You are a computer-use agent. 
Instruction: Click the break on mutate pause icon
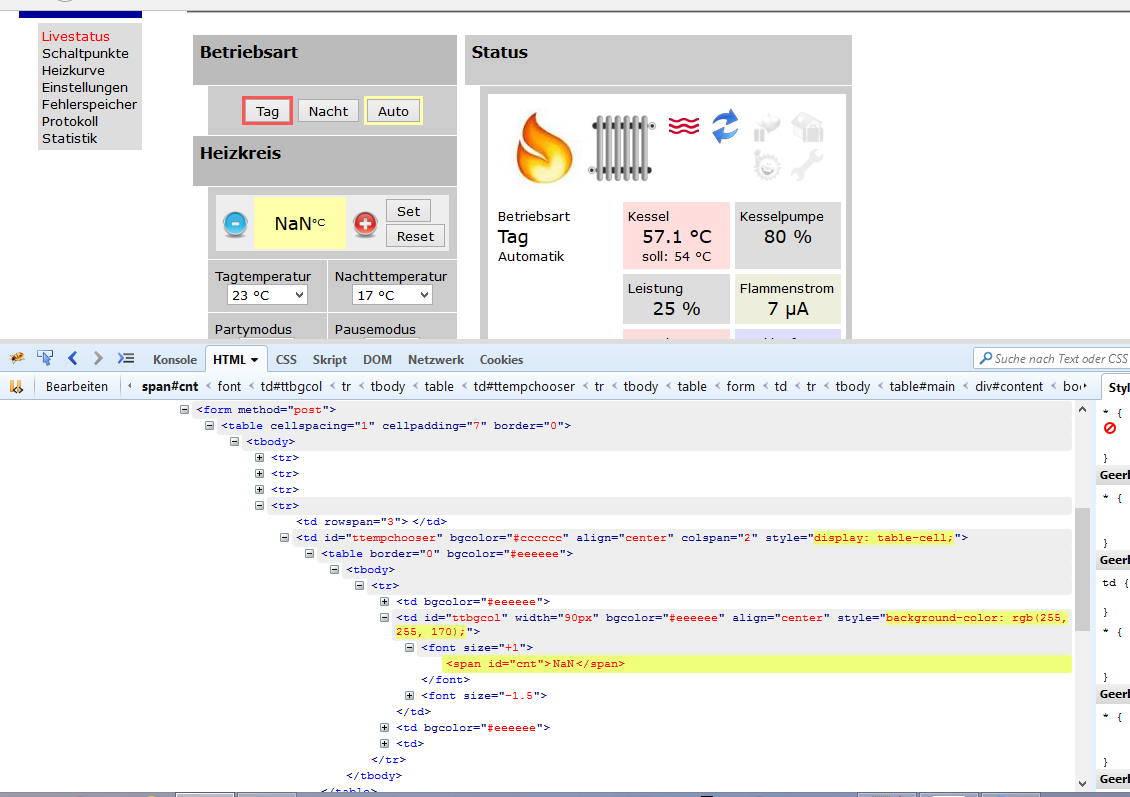[x=16, y=387]
